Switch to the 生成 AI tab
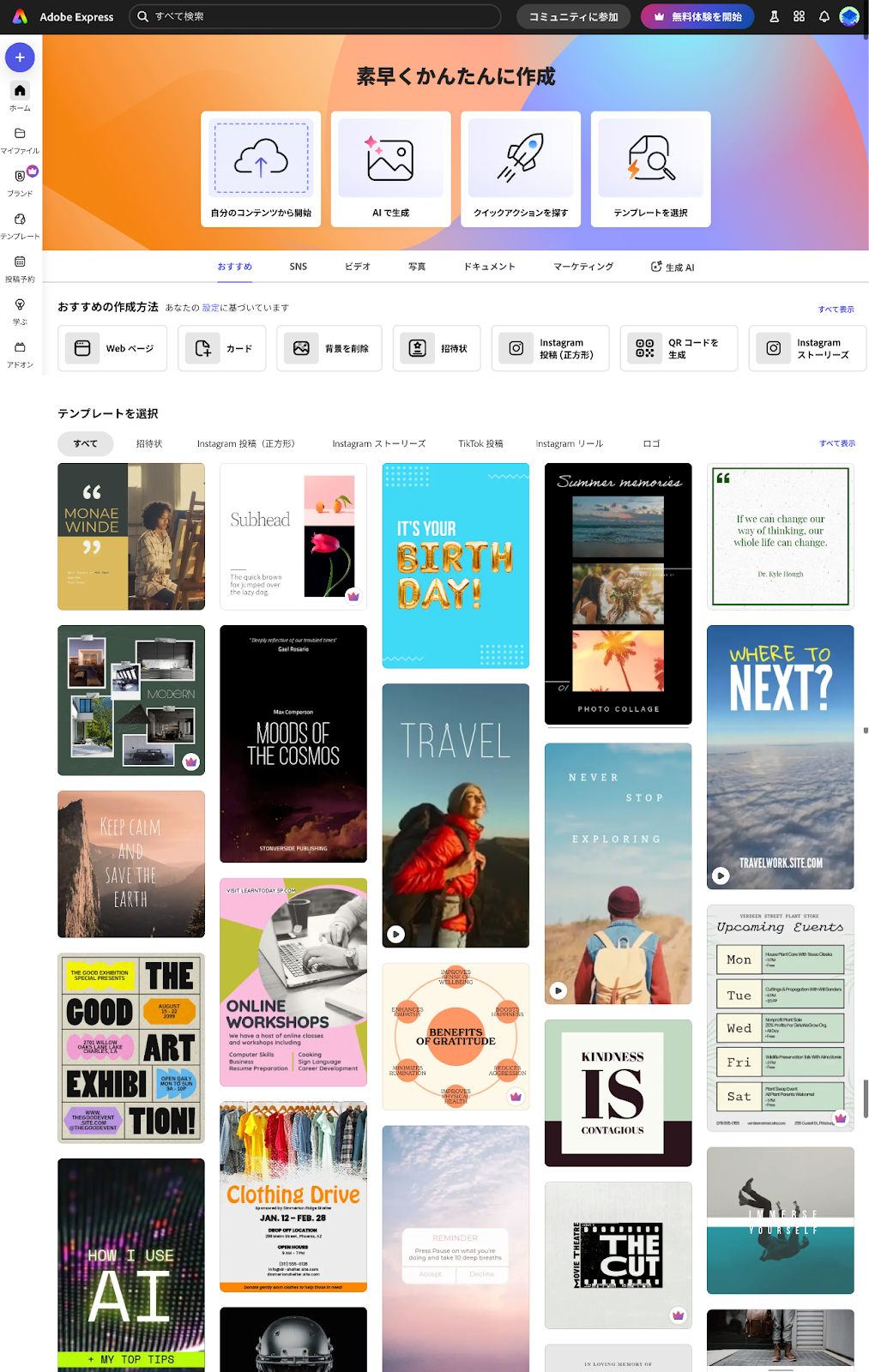Image resolution: width=869 pixels, height=1372 pixels. (x=673, y=267)
